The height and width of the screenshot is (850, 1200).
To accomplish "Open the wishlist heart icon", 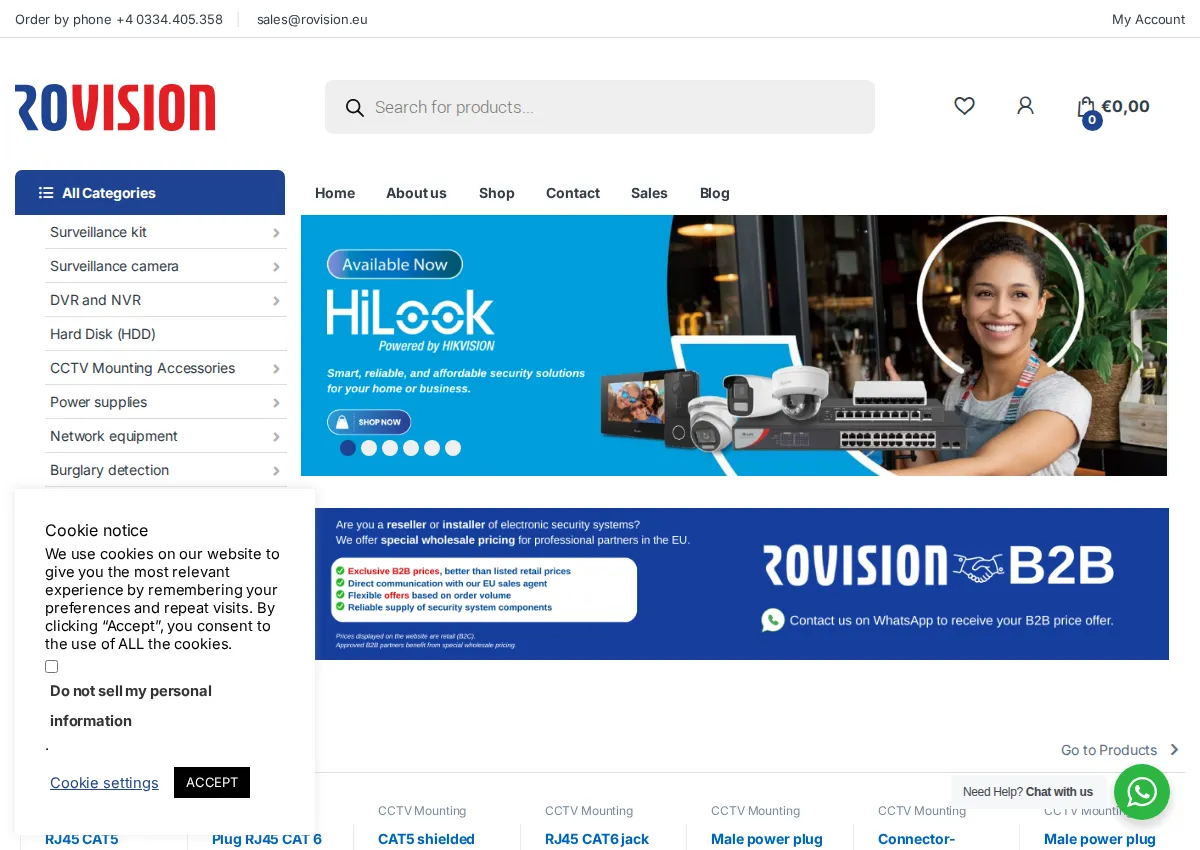I will [964, 106].
